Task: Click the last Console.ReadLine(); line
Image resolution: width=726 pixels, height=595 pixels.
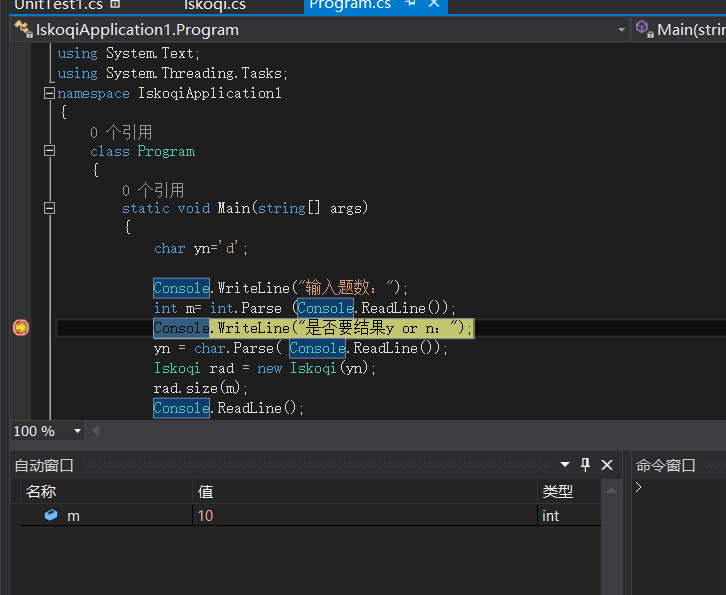Action: [x=228, y=408]
